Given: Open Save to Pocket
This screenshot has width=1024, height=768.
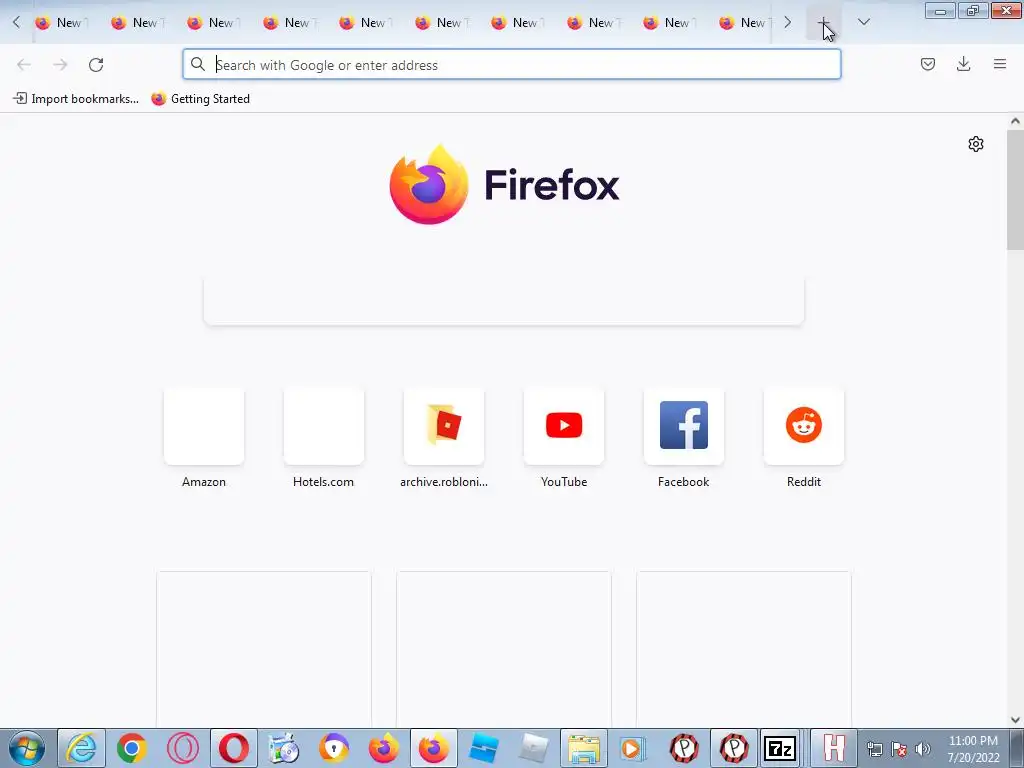Looking at the screenshot, I should click(x=927, y=64).
